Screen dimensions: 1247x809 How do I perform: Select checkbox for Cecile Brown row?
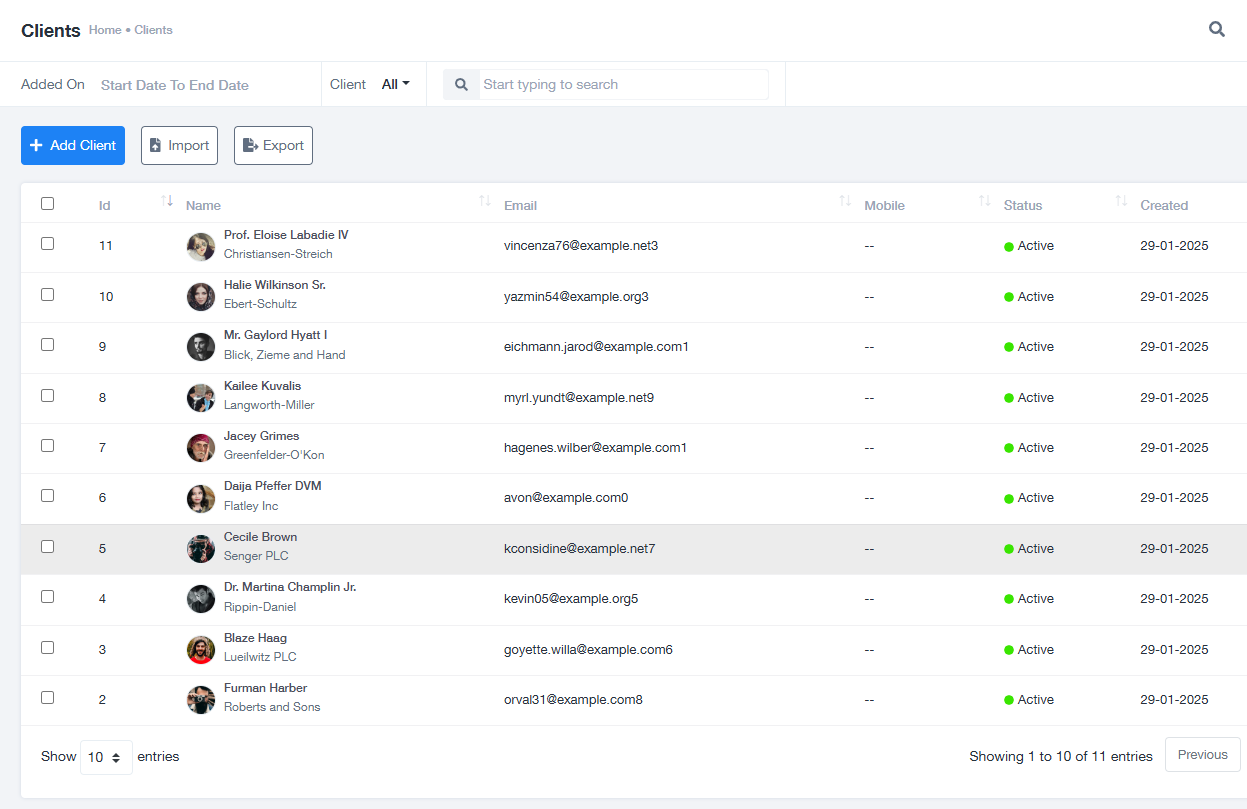tap(47, 547)
